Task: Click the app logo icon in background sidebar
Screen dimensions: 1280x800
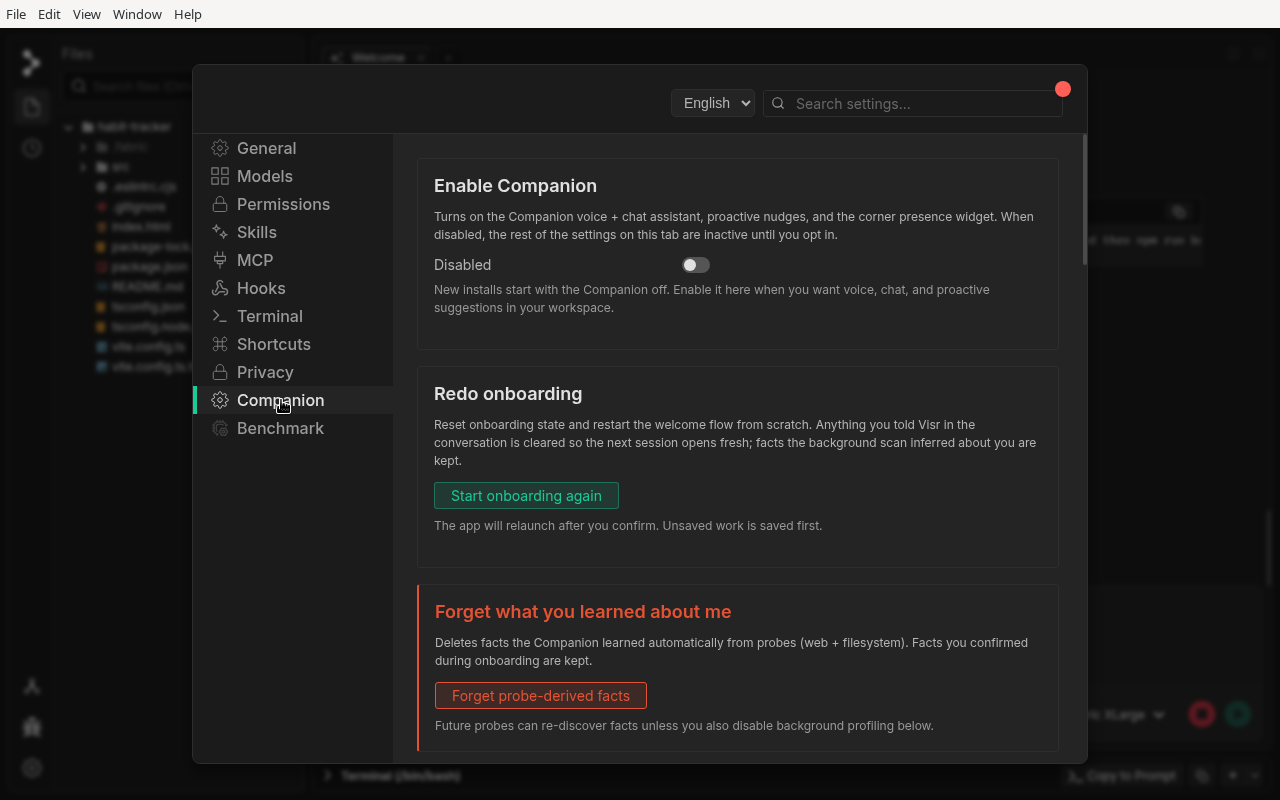Action: [32, 63]
